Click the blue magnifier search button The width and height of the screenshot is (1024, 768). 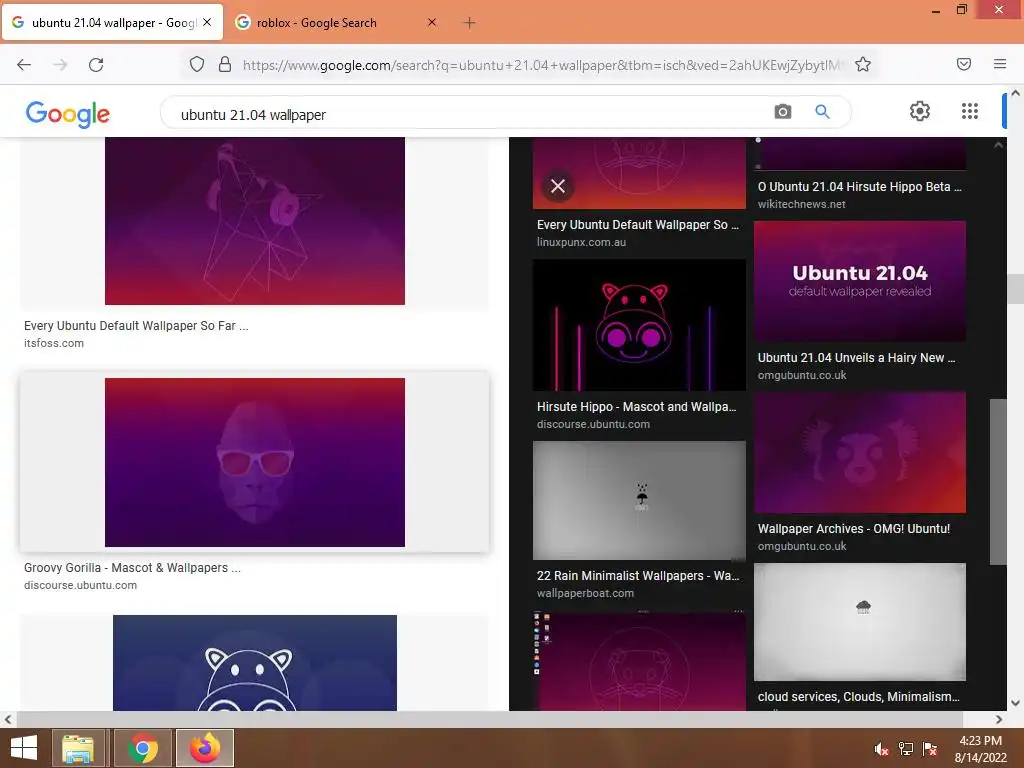822,112
